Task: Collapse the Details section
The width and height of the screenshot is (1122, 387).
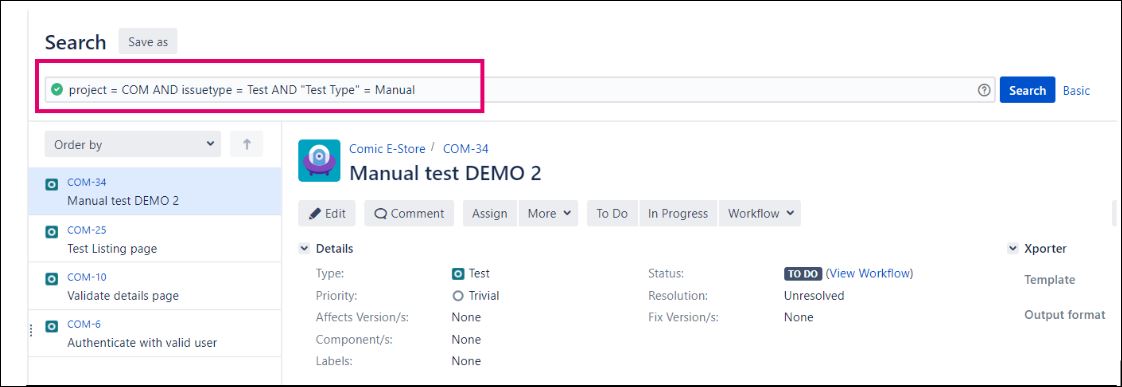Action: [304, 249]
